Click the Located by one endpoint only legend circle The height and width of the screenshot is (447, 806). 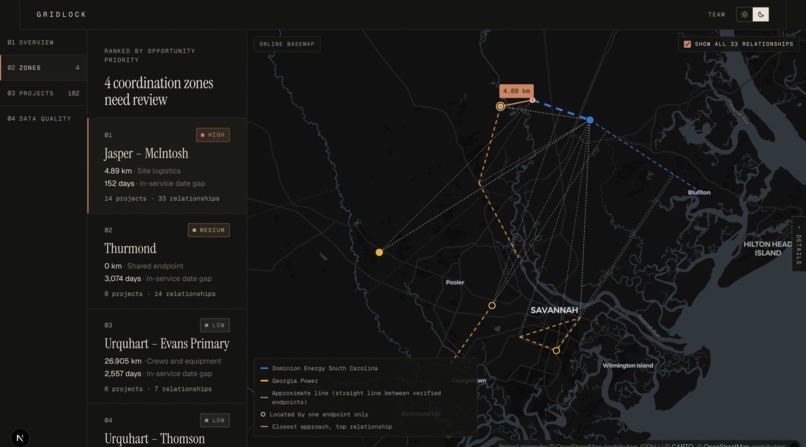coord(263,414)
